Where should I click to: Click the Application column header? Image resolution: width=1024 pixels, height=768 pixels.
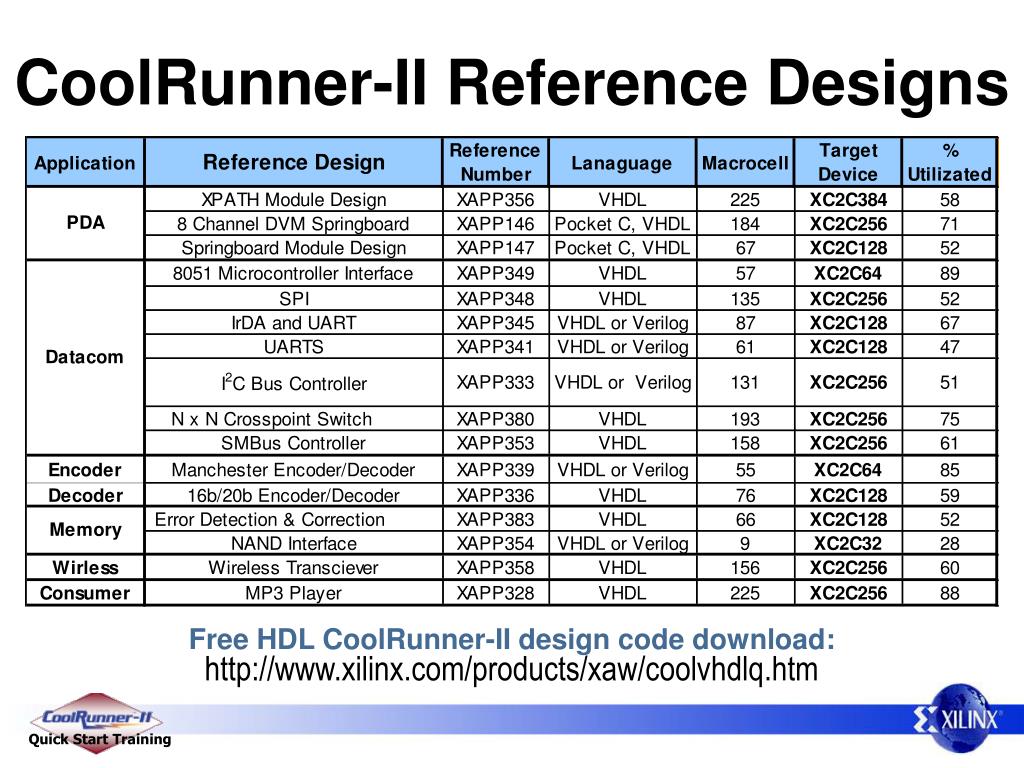85,162
